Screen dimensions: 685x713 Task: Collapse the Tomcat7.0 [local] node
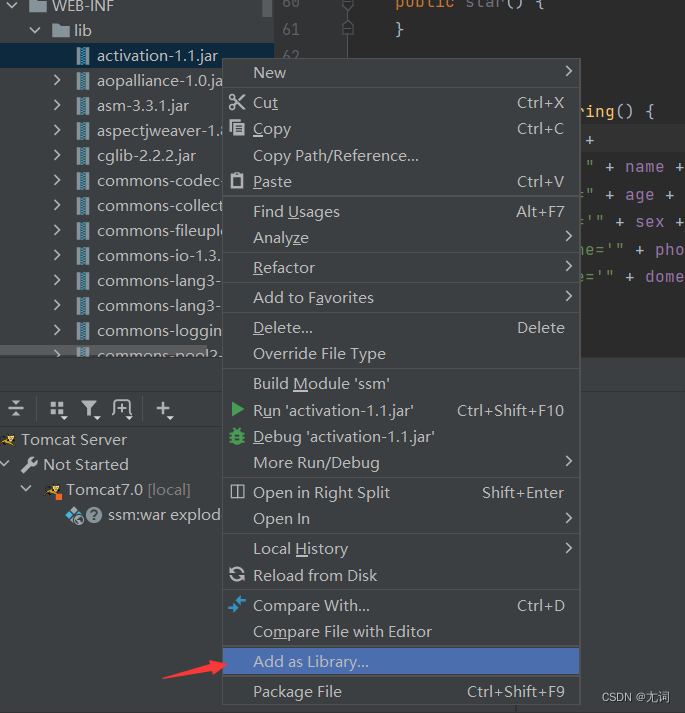(26, 489)
